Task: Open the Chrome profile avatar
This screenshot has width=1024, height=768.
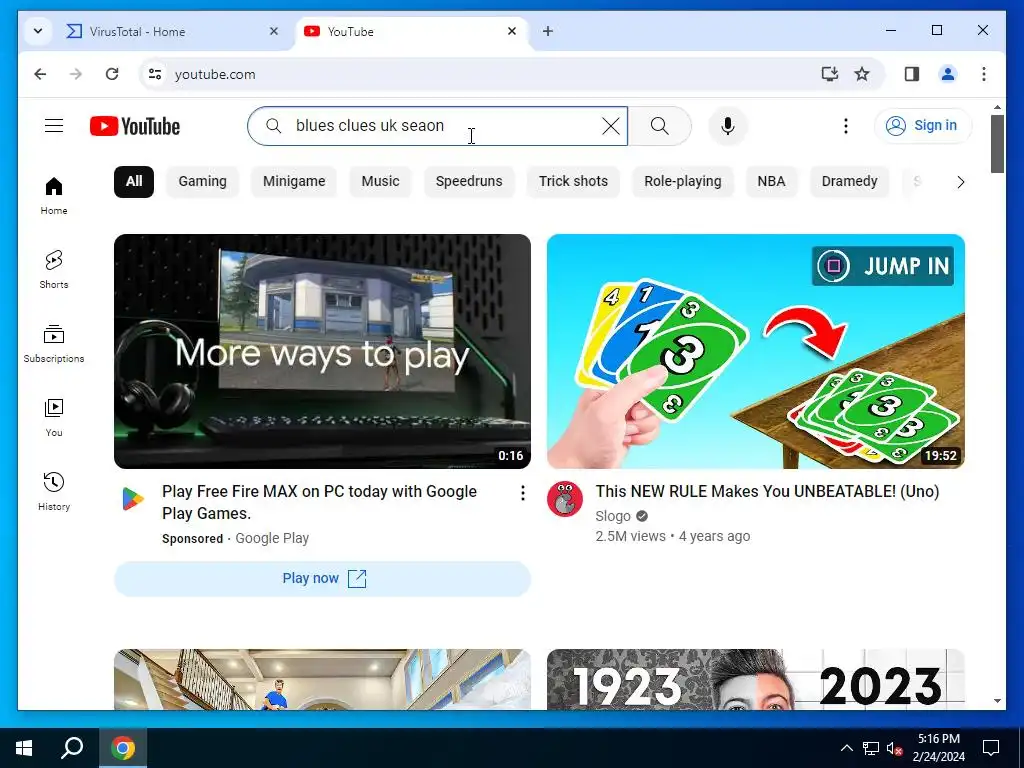Action: pos(948,74)
